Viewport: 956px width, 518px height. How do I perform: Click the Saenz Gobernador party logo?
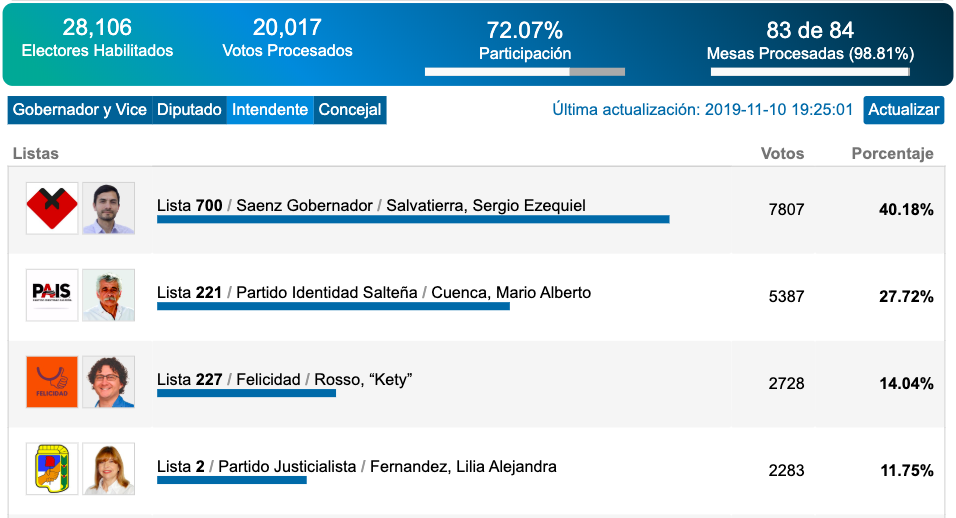52,208
